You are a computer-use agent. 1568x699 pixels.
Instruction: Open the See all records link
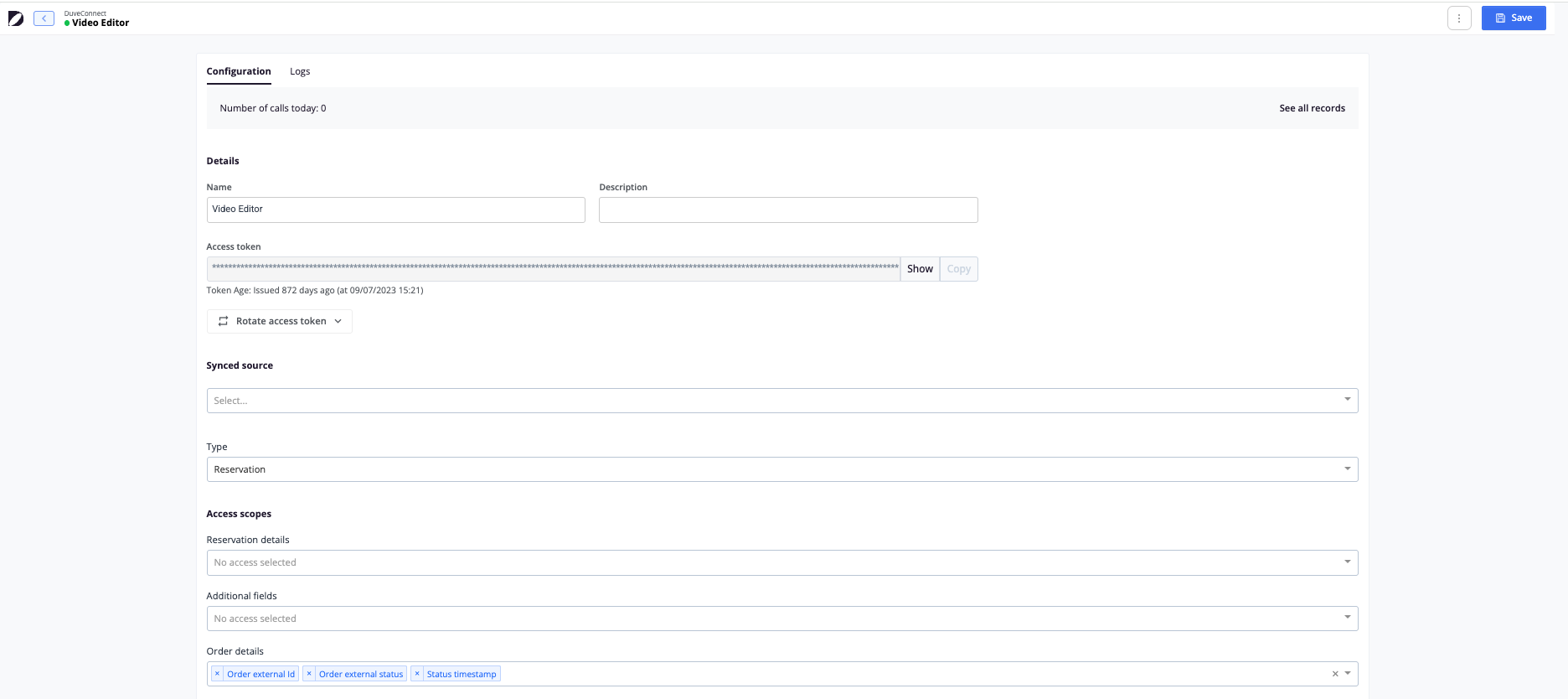(1312, 108)
